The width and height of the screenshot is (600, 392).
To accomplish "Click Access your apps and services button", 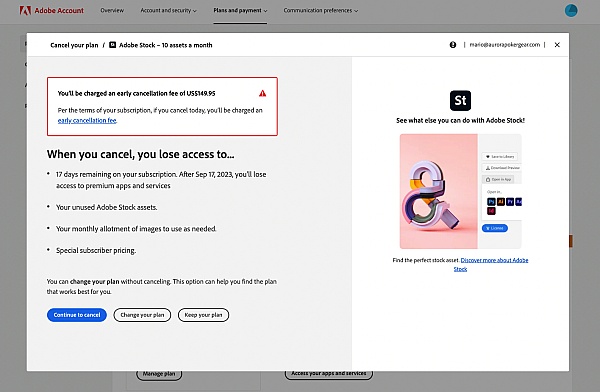I will [x=329, y=374].
